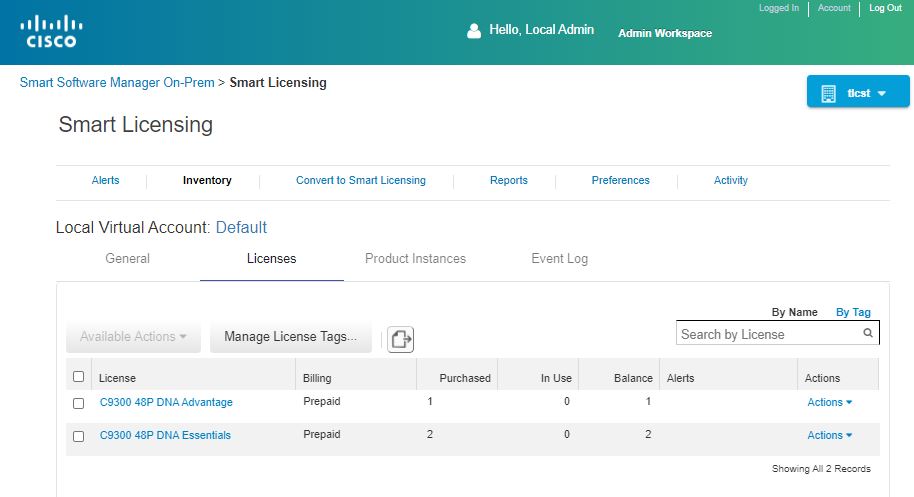Image resolution: width=914 pixels, height=497 pixels.
Task: Open Actions menu for DNA Essentials license
Action: point(829,435)
